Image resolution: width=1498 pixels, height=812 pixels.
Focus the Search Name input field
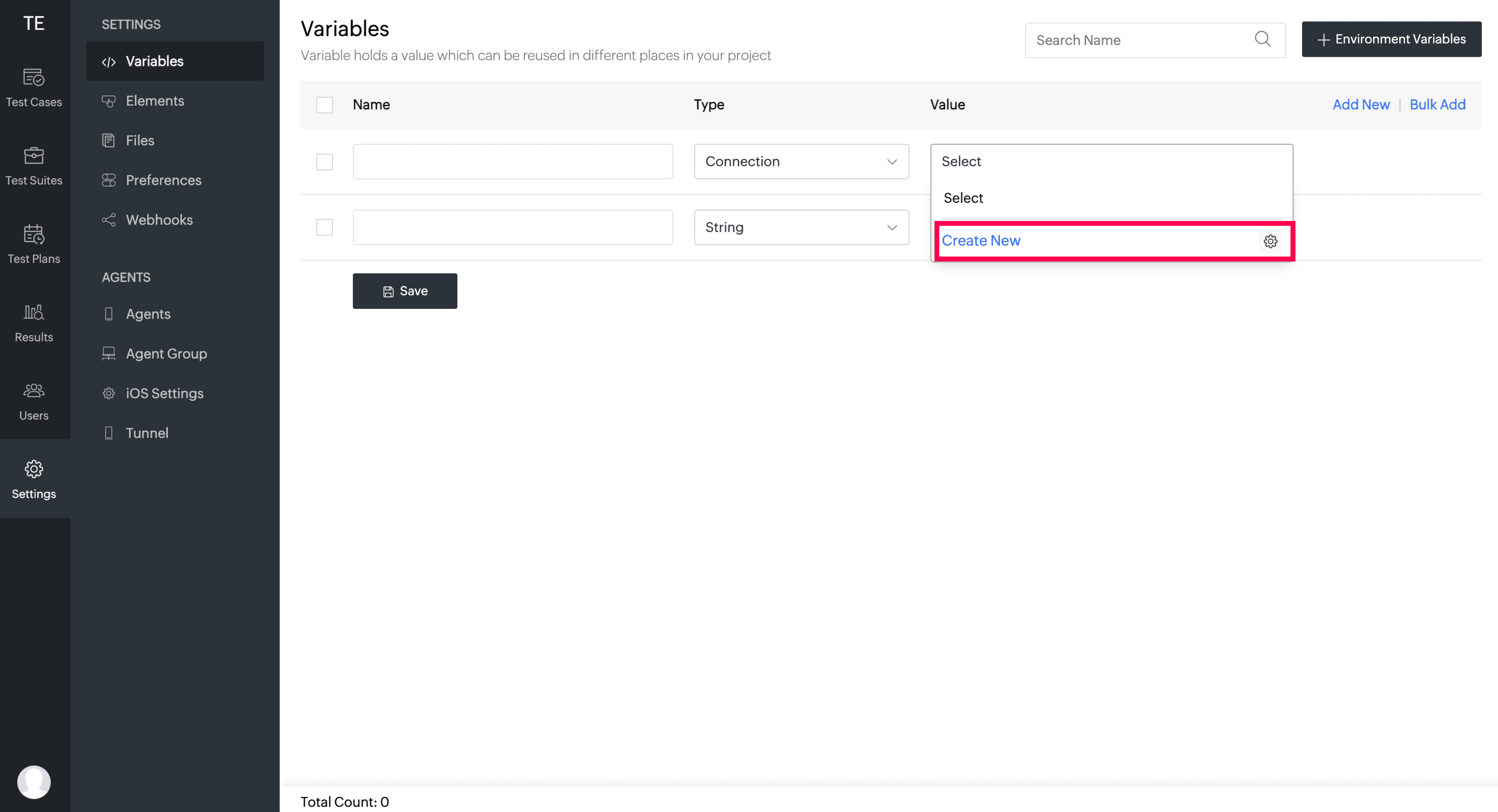coord(1155,40)
